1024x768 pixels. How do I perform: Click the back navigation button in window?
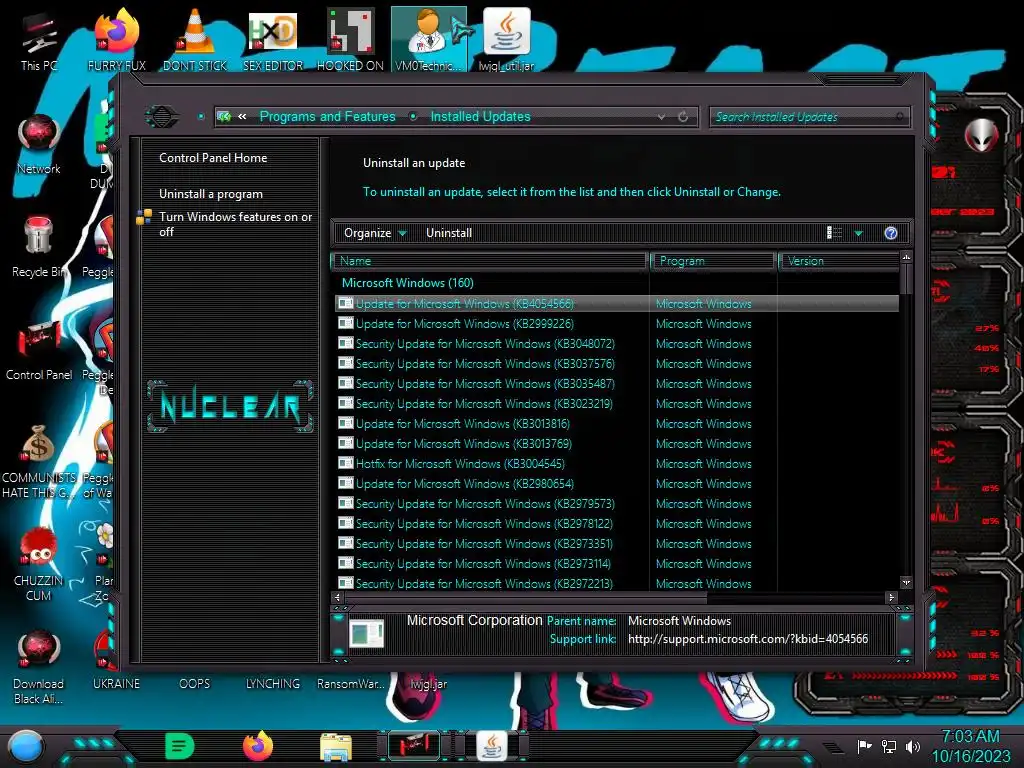[162, 117]
